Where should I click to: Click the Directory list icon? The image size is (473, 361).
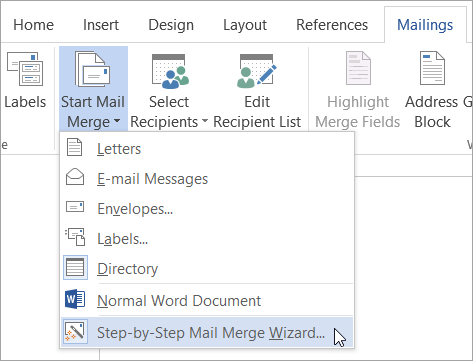click(75, 267)
